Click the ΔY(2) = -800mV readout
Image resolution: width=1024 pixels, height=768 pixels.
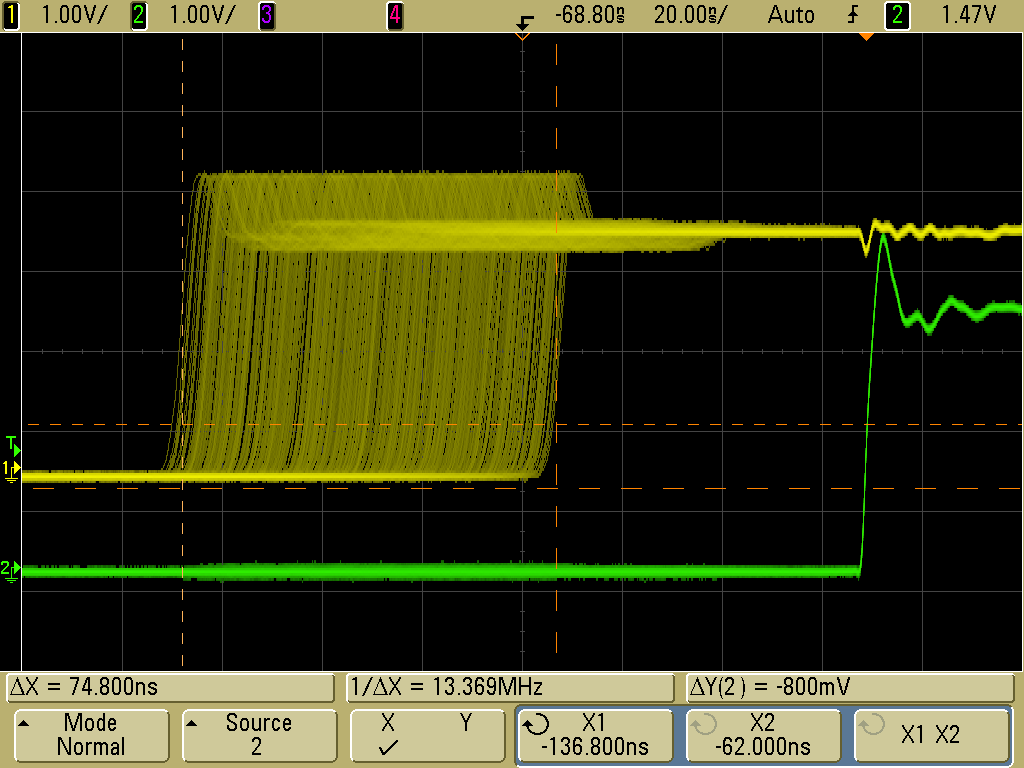click(850, 687)
